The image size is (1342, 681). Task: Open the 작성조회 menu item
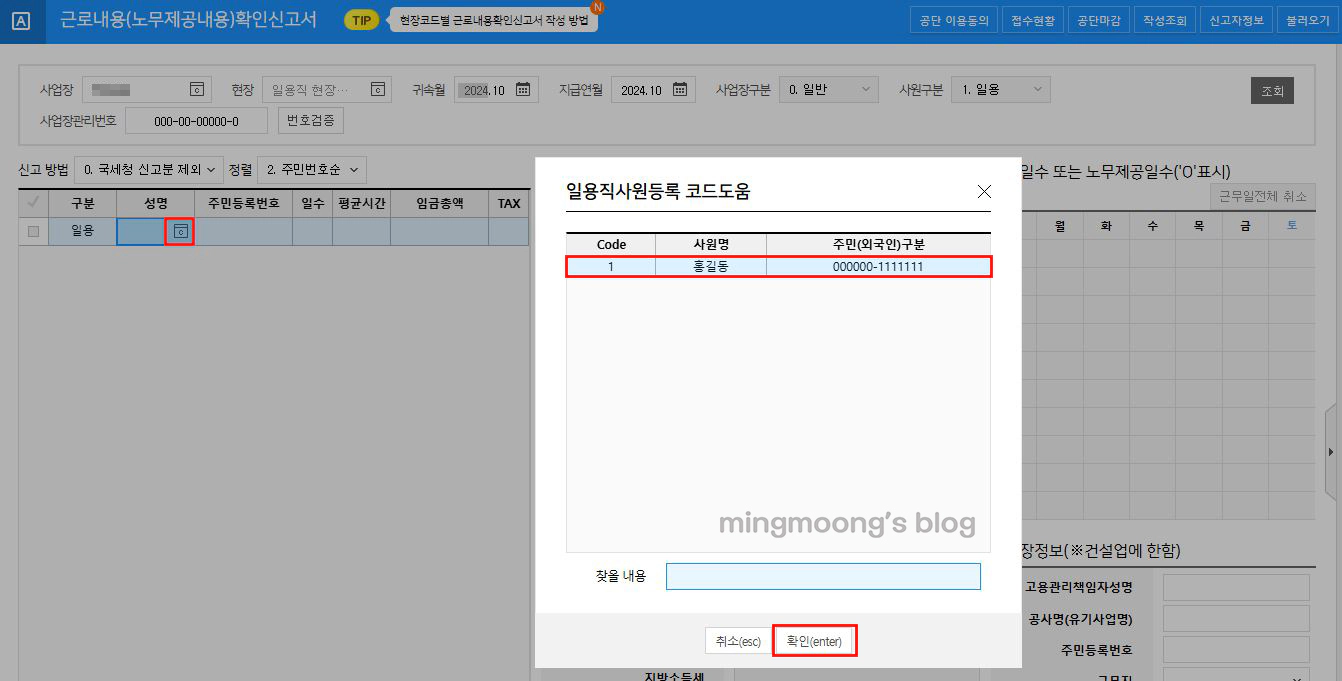point(1164,18)
